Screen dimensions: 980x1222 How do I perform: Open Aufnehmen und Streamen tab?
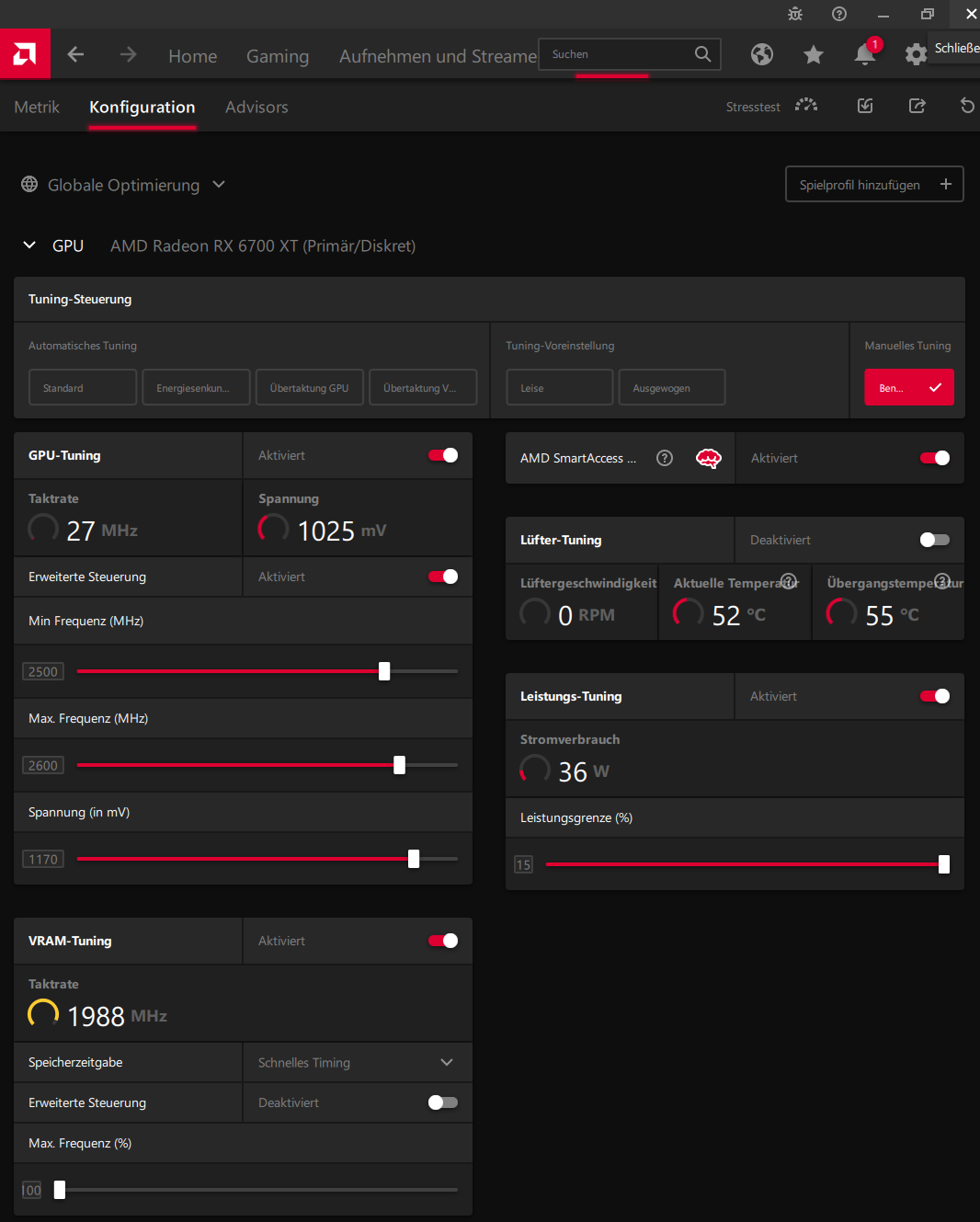coord(438,56)
